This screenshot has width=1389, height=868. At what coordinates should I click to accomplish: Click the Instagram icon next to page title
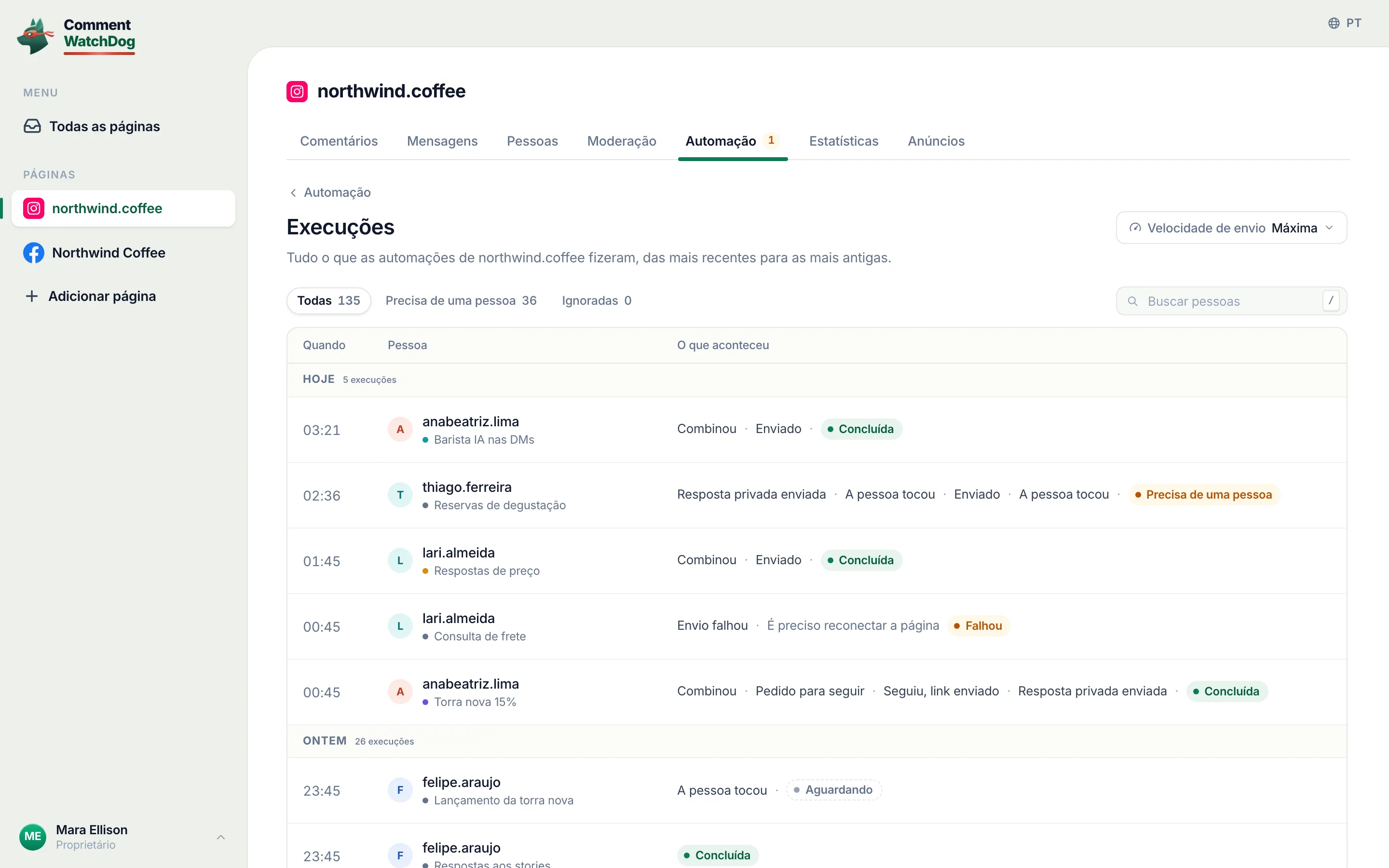(297, 91)
